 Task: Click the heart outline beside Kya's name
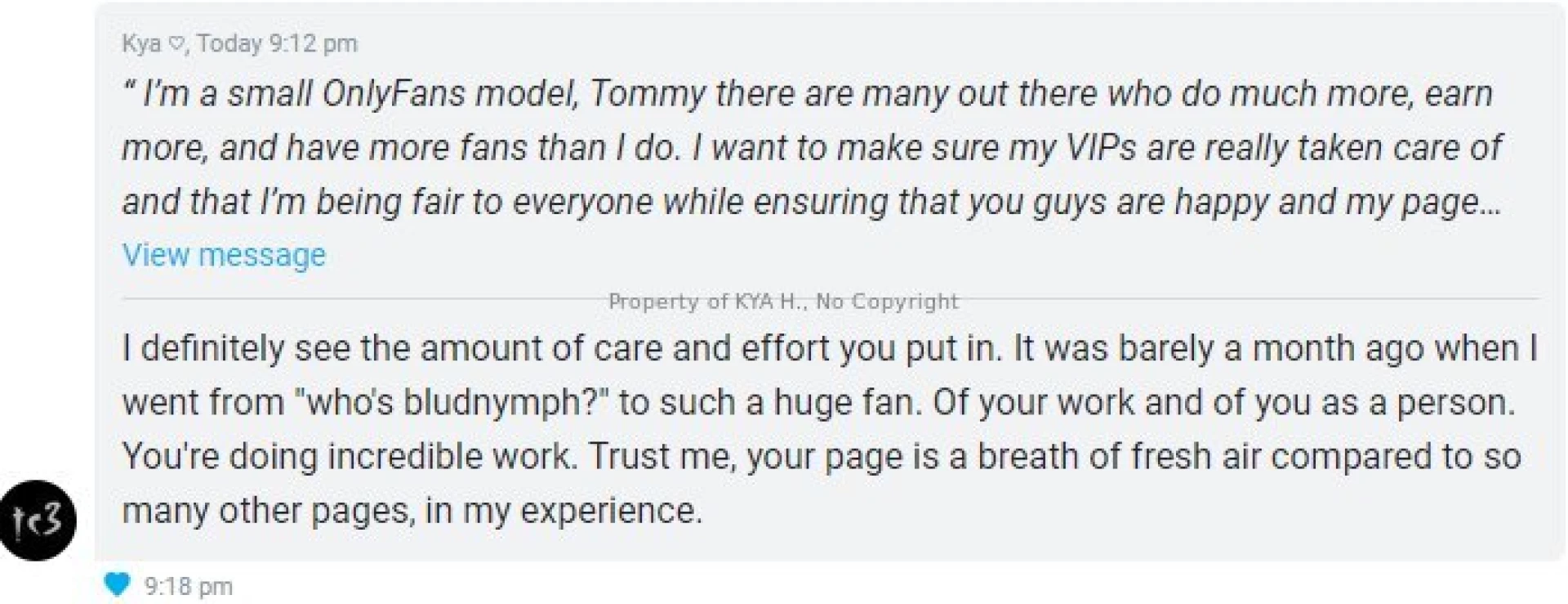click(176, 43)
